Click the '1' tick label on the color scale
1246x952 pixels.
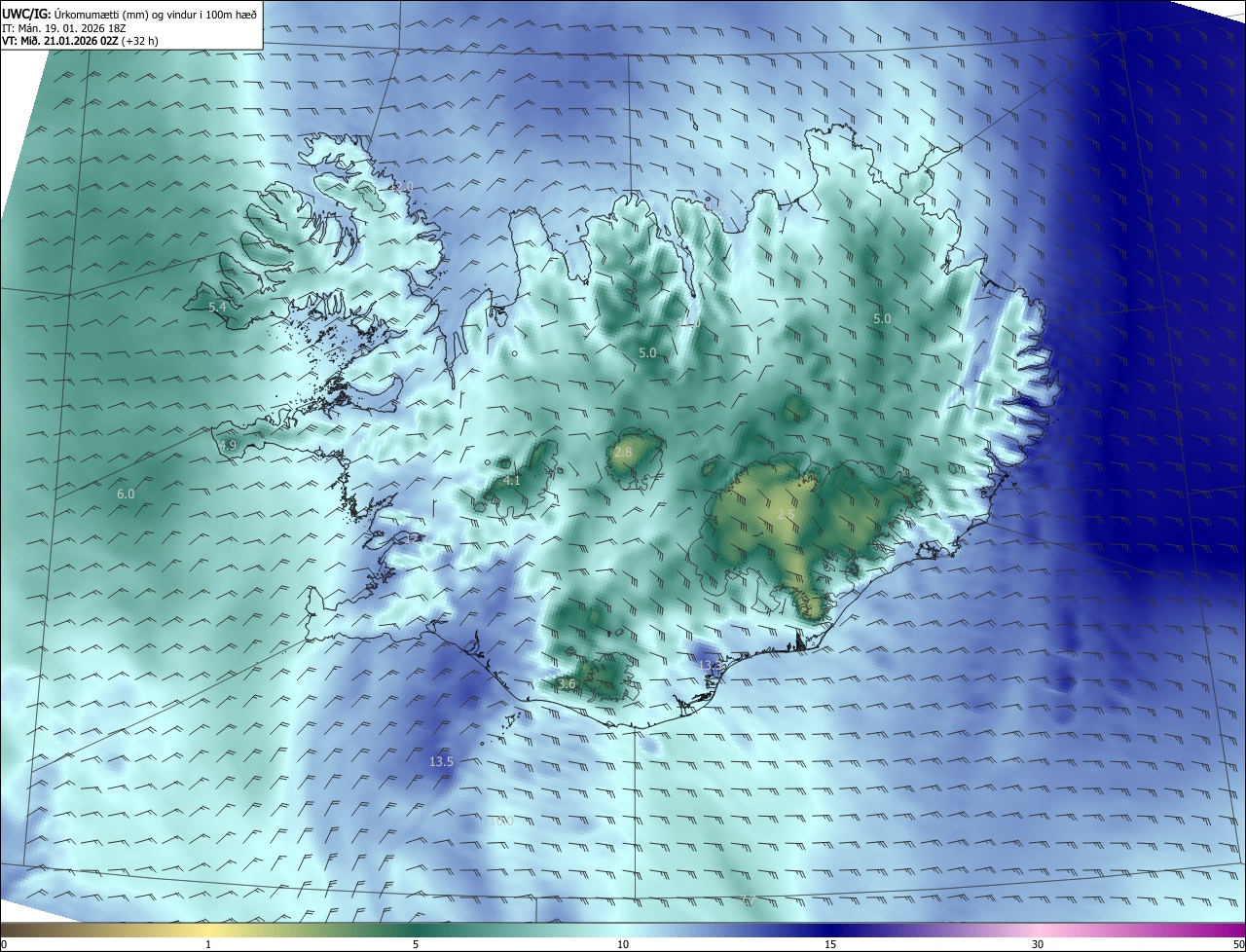(208, 944)
